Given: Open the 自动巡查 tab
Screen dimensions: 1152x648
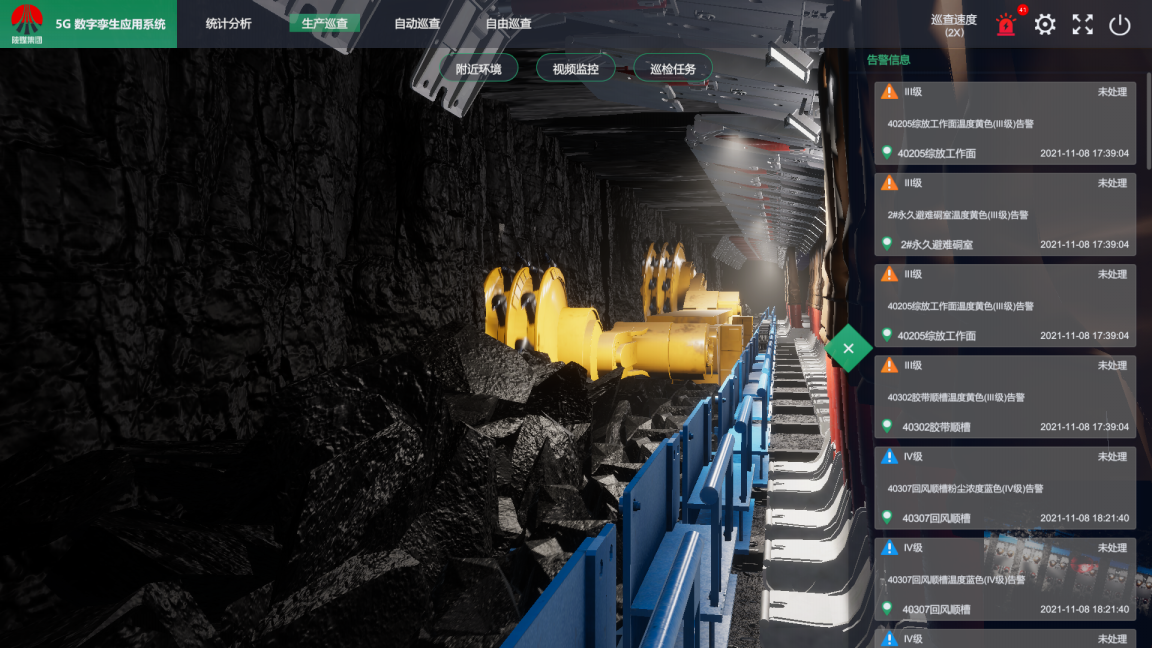Looking at the screenshot, I should tap(417, 23).
